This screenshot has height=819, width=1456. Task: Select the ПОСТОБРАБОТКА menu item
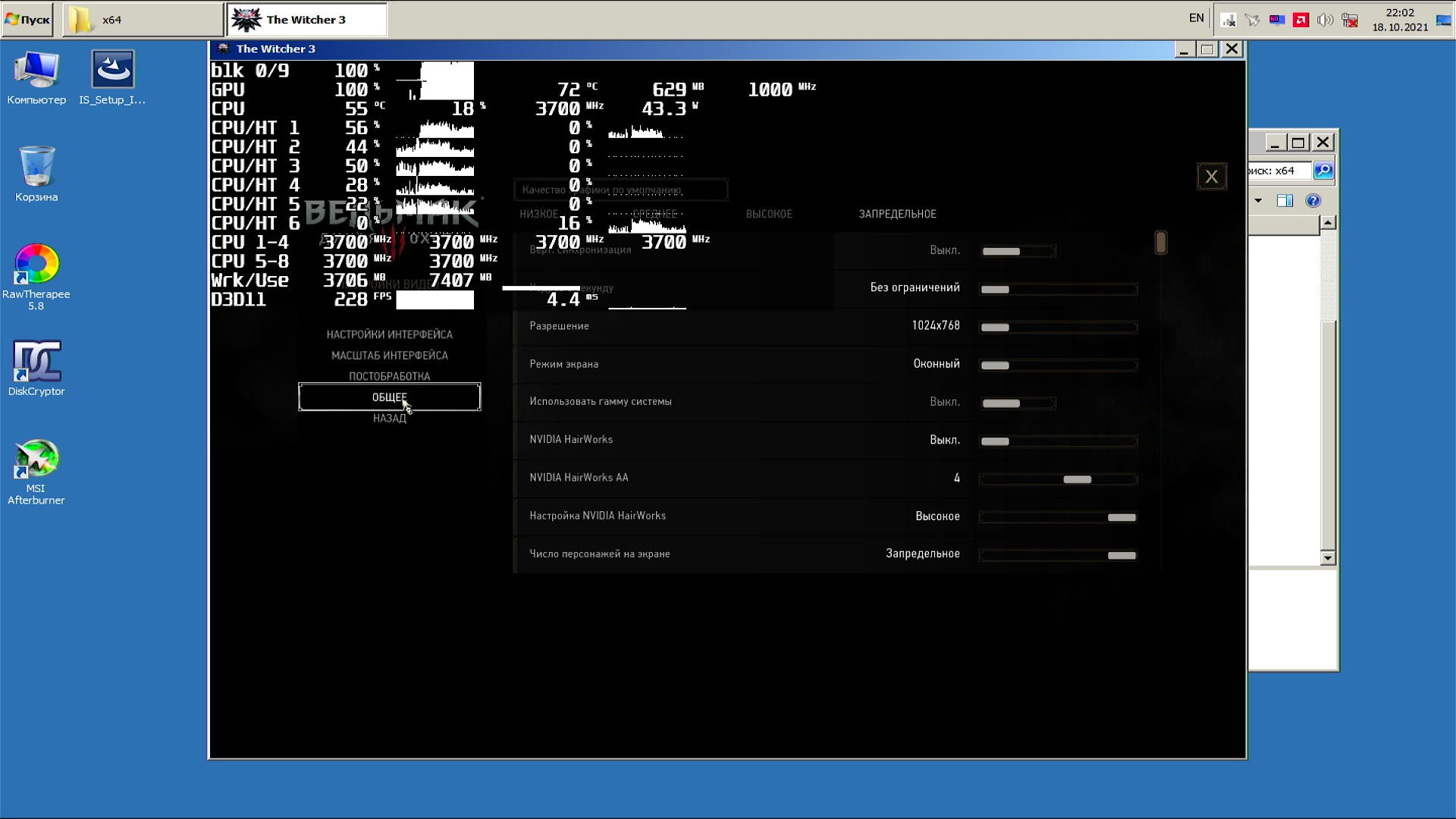(389, 376)
